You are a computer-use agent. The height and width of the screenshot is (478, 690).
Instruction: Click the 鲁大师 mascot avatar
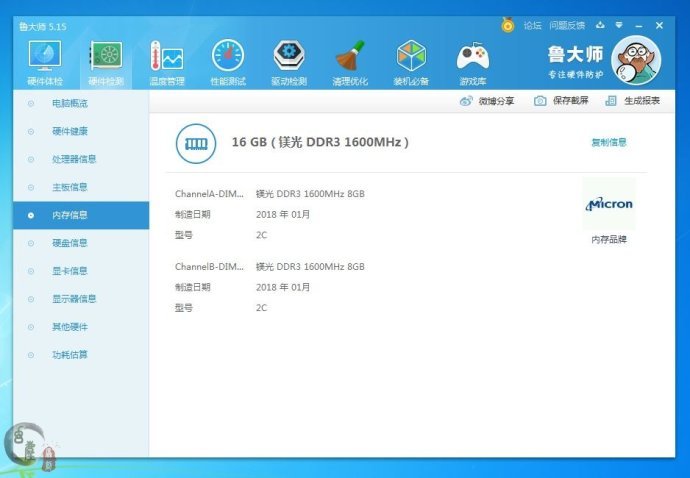click(636, 60)
